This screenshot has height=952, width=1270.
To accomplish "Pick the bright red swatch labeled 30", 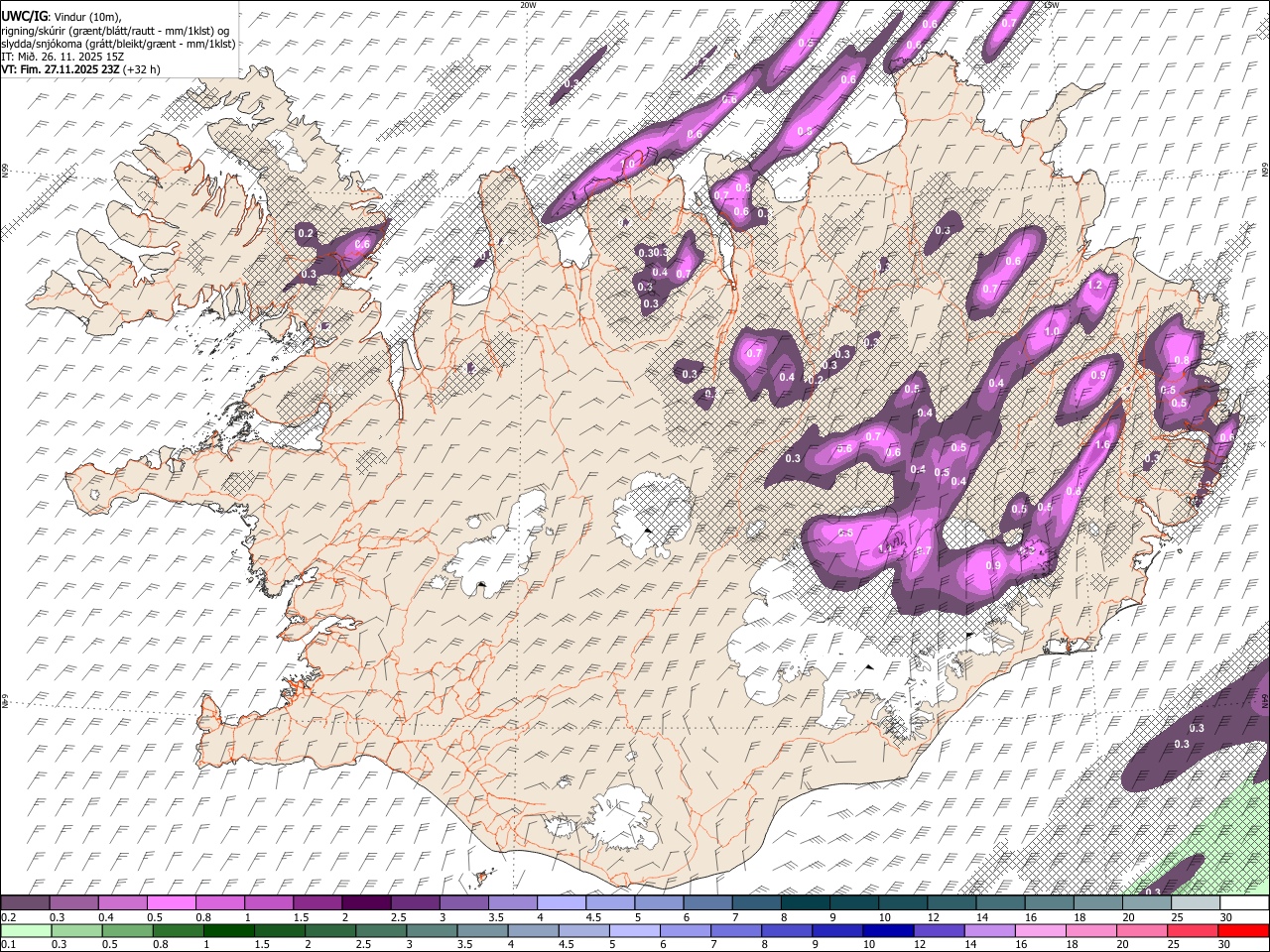I will click(1244, 931).
